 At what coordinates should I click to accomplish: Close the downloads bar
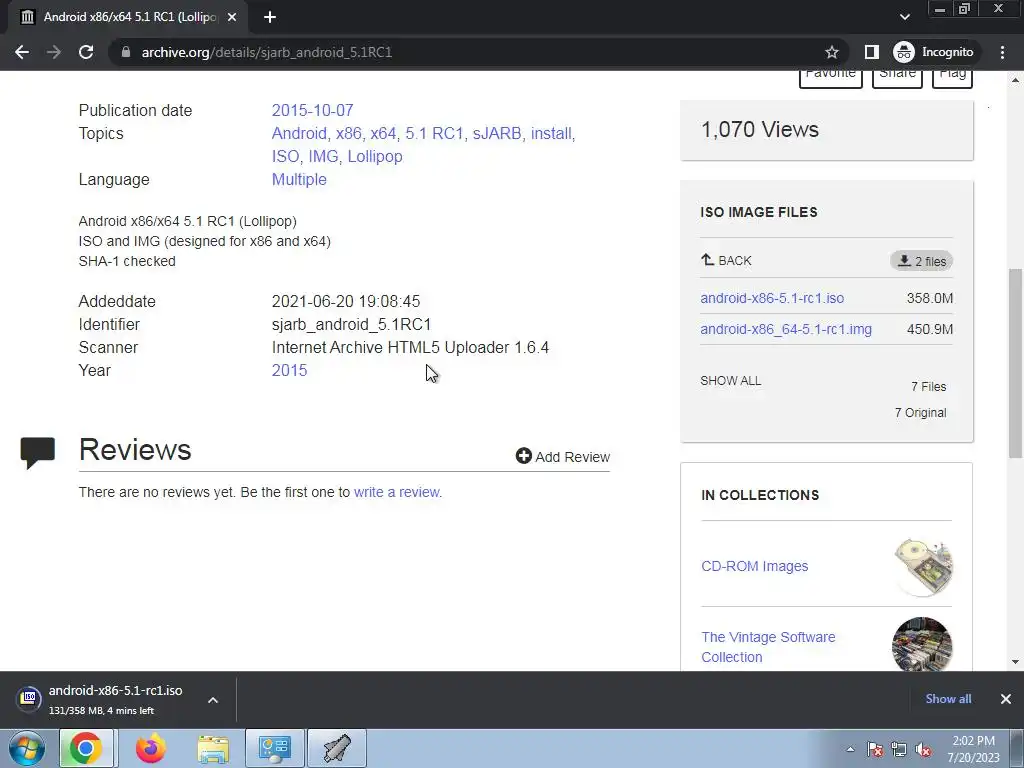pyautogui.click(x=1006, y=699)
